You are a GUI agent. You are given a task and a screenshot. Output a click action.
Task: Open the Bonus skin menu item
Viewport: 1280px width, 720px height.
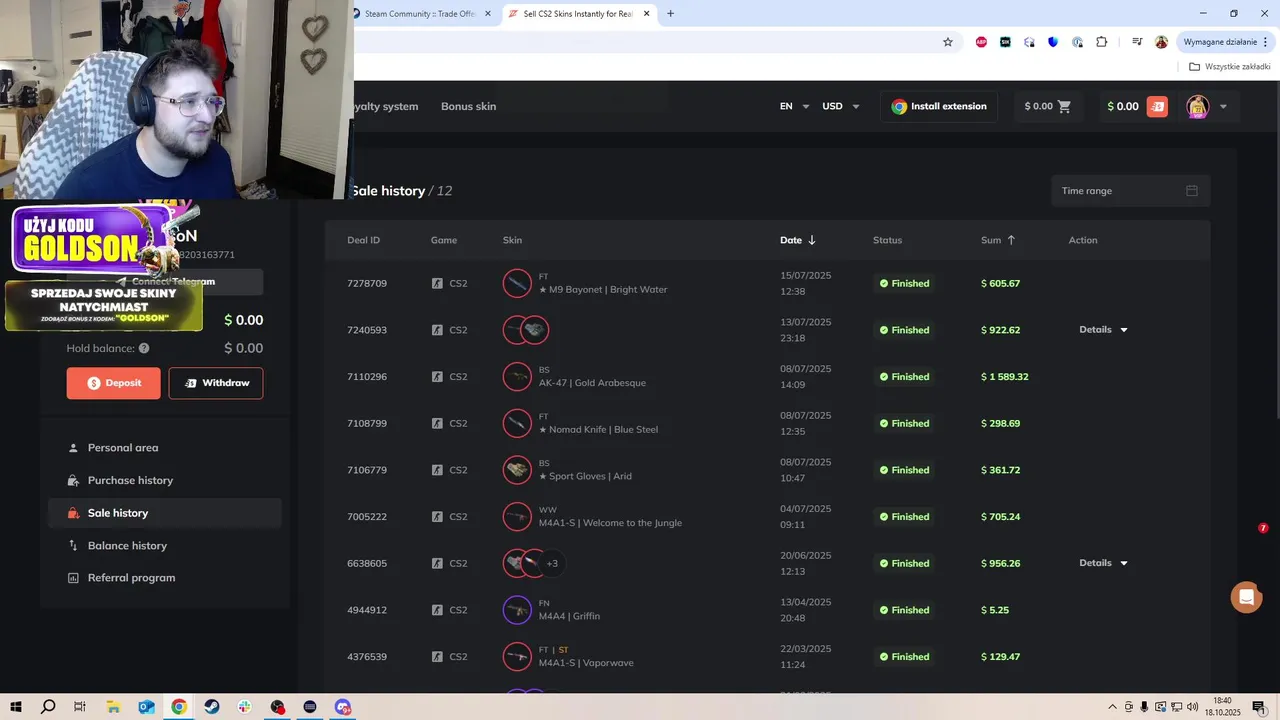tap(468, 106)
